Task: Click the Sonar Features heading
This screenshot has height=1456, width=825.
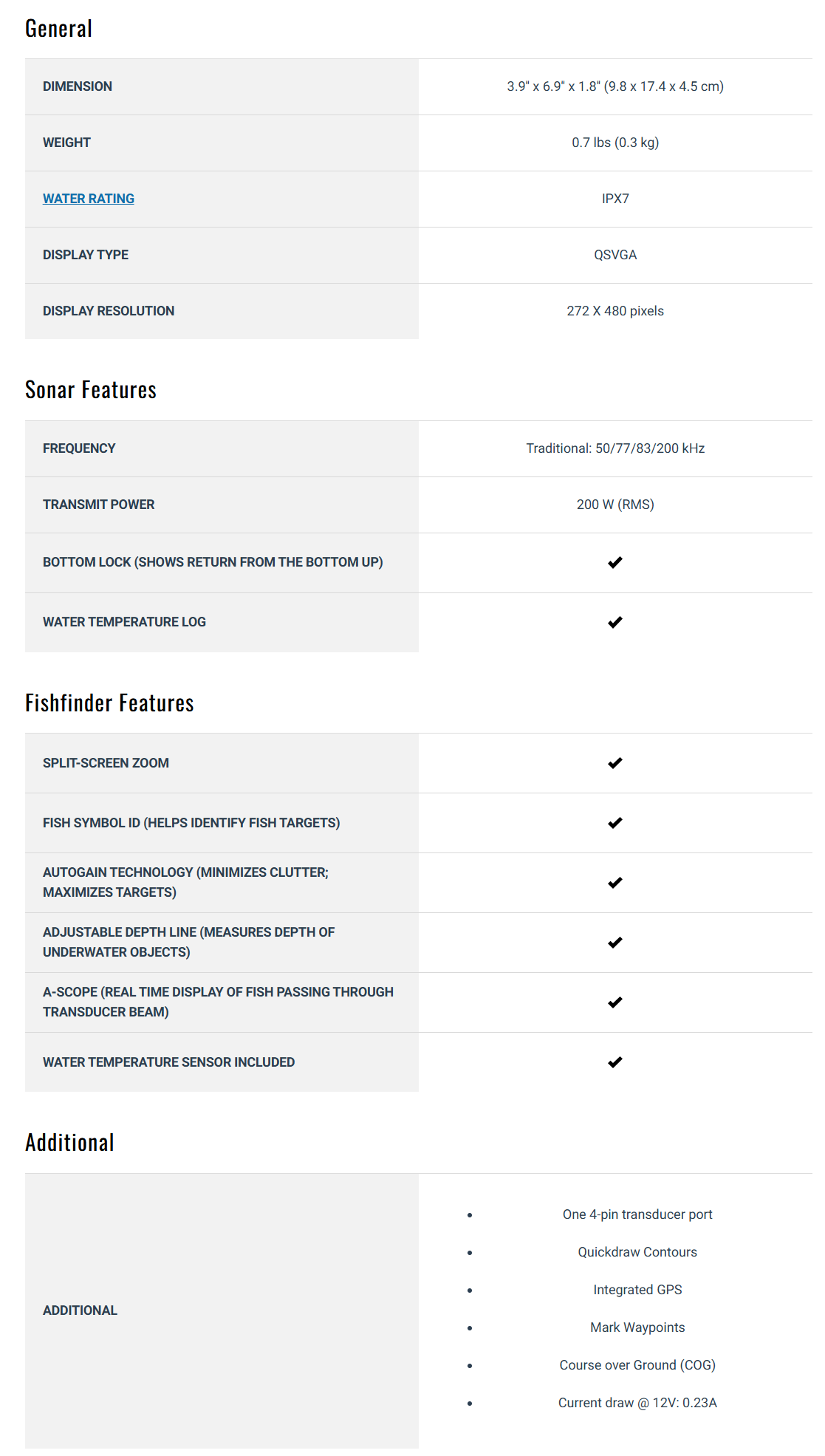Action: tap(91, 390)
